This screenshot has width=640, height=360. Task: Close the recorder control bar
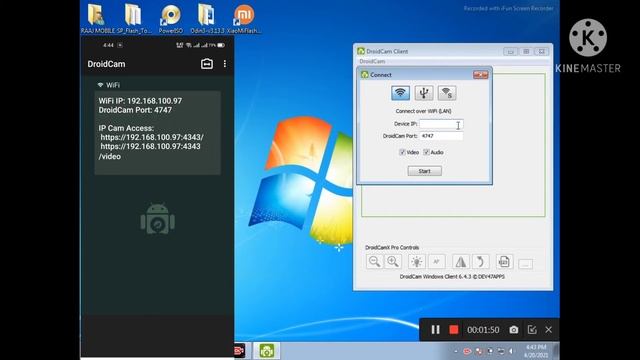click(549, 329)
